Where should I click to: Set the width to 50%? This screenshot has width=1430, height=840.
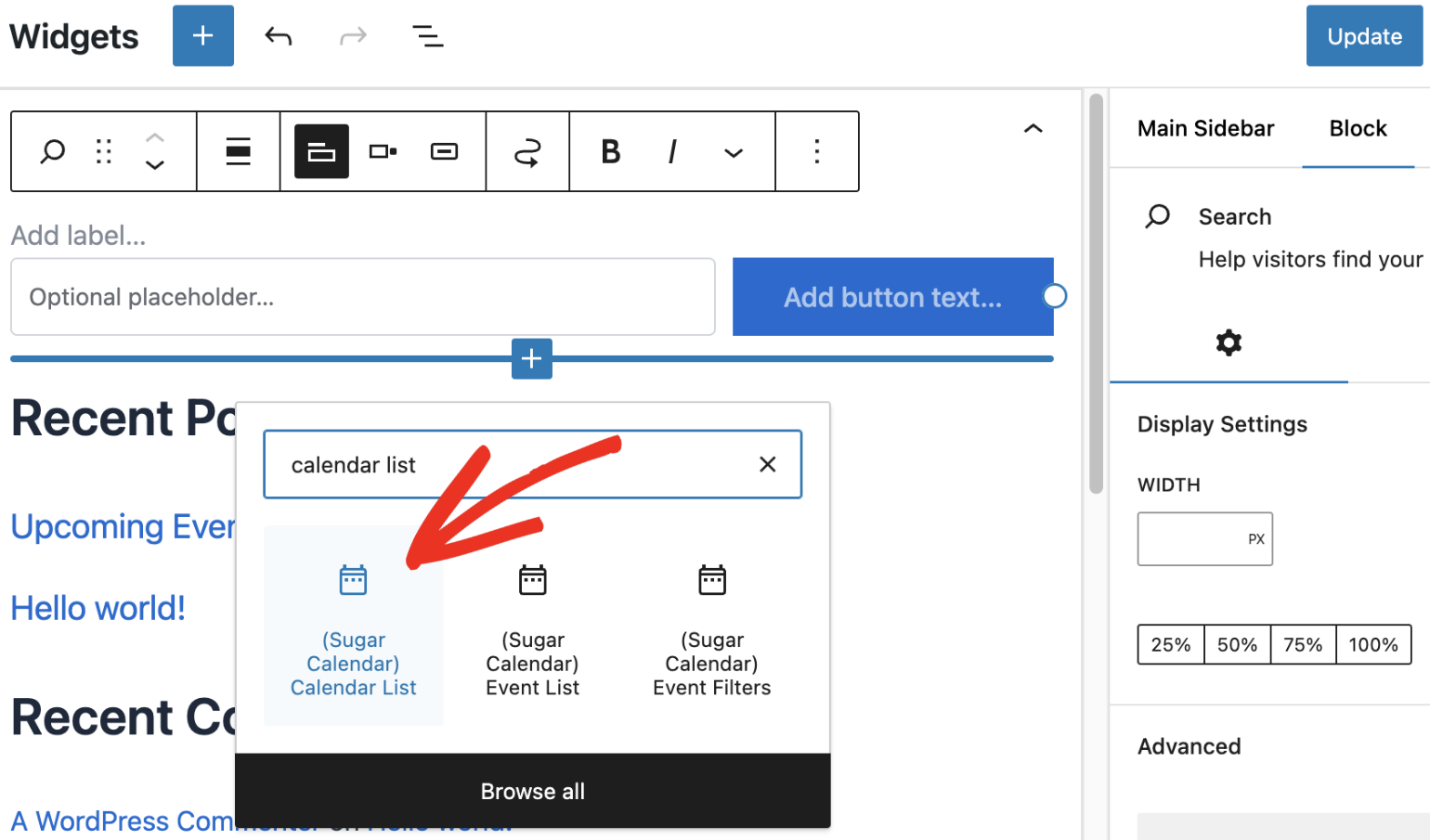[1237, 644]
